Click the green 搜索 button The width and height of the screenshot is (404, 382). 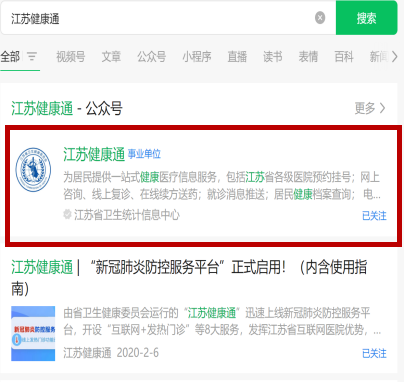pos(366,18)
